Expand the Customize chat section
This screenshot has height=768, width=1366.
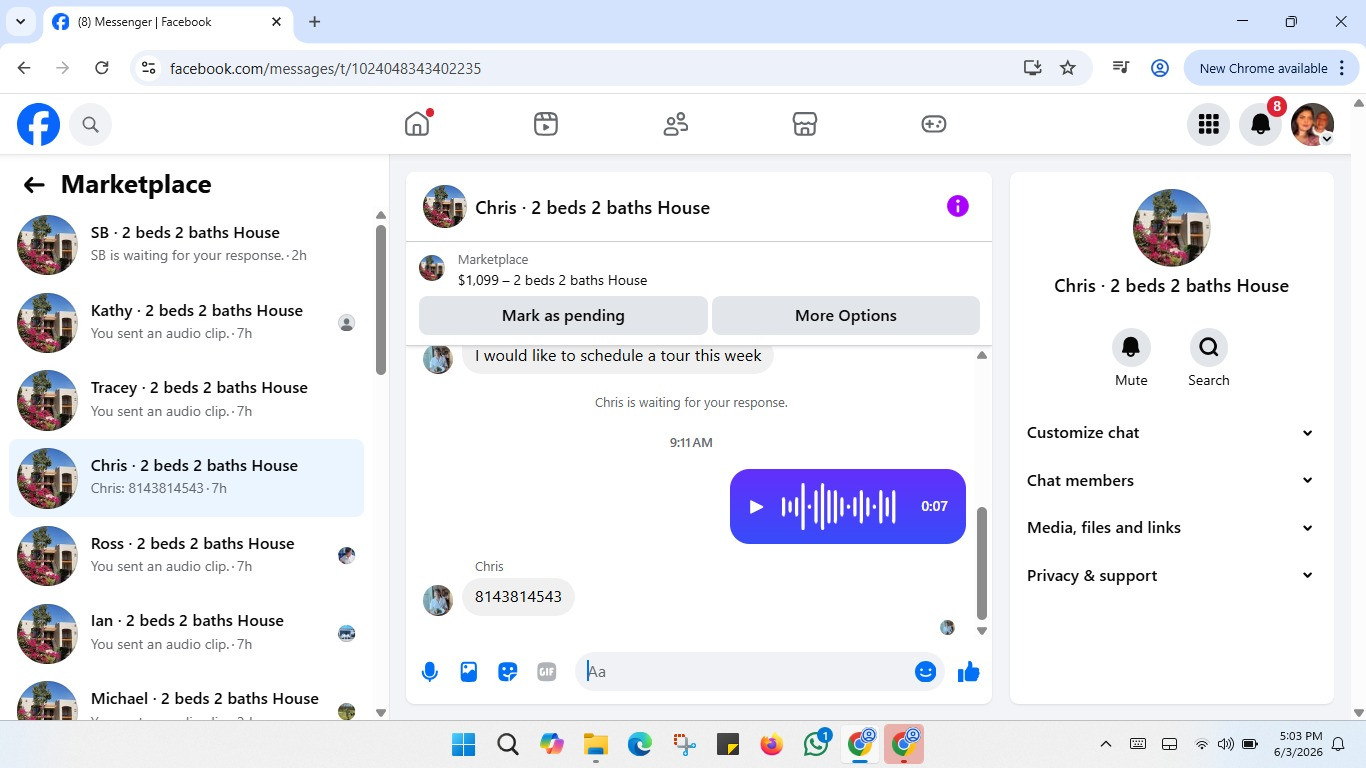click(1171, 433)
